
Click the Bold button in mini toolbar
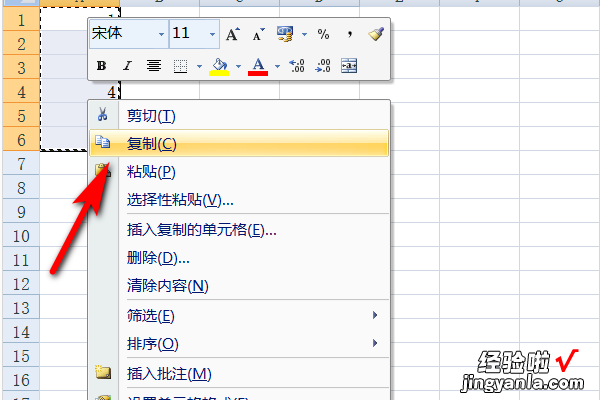click(x=101, y=66)
